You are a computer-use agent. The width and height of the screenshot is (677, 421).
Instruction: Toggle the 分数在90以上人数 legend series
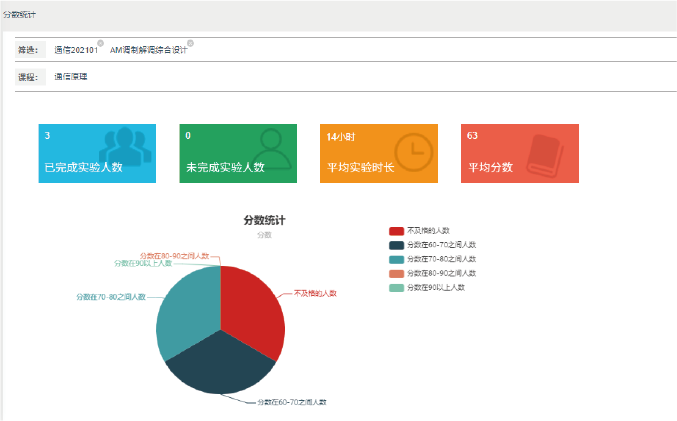click(x=428, y=287)
